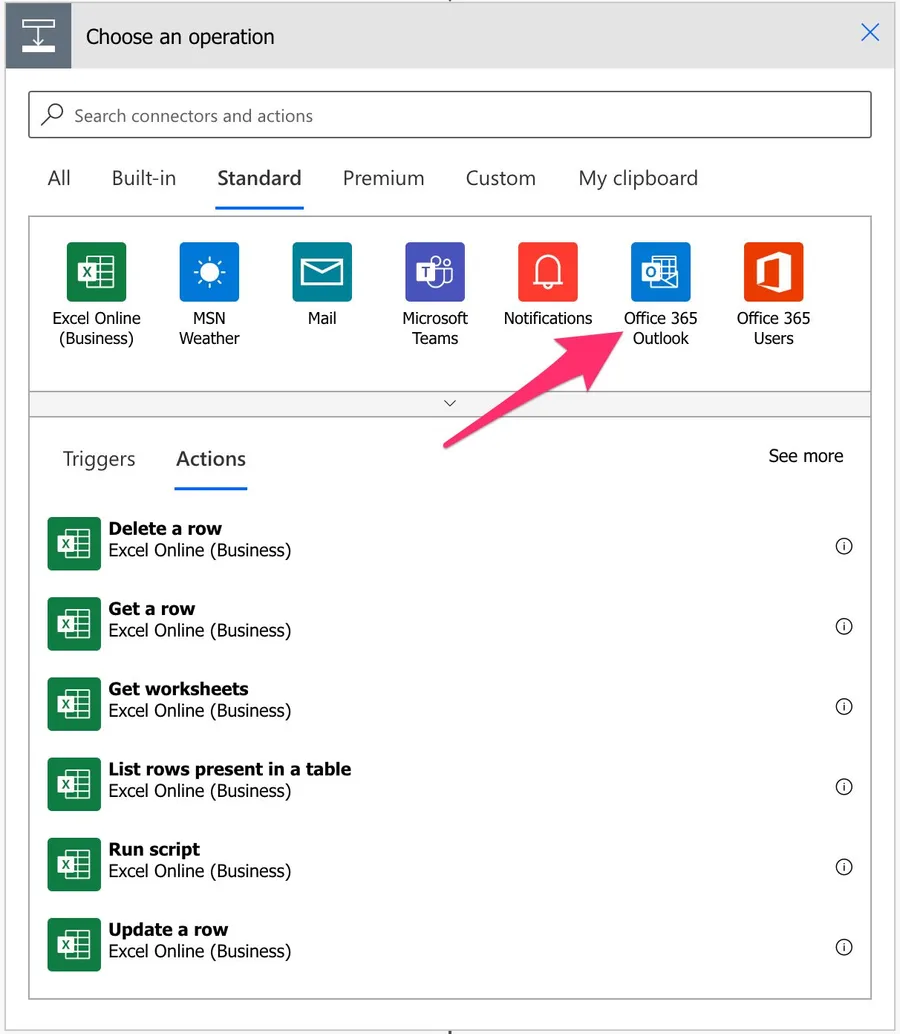Screen dimensions: 900x1034
Task: Show info for Update a row action
Action: pos(844,947)
